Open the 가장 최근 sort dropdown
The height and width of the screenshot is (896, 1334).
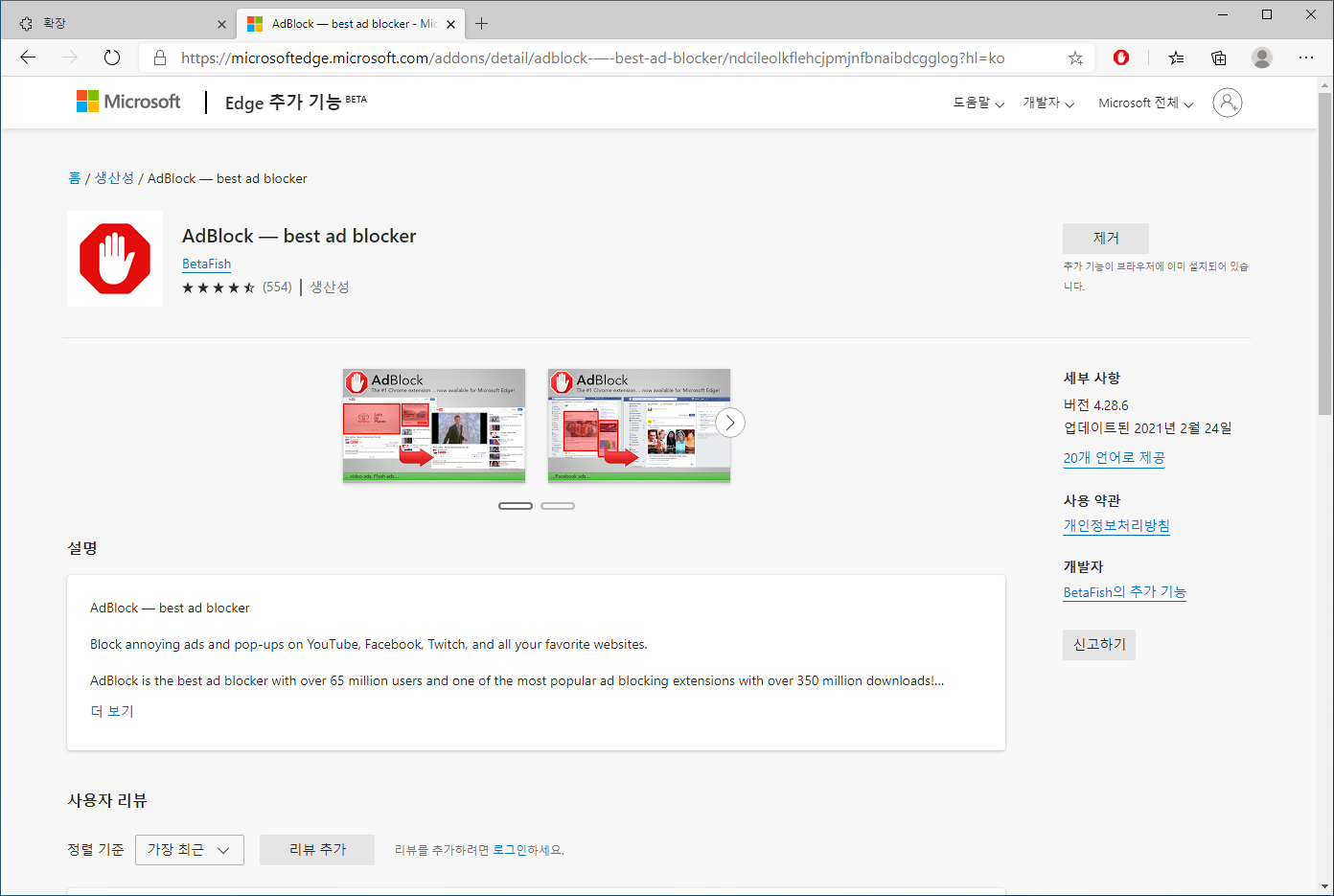point(190,850)
